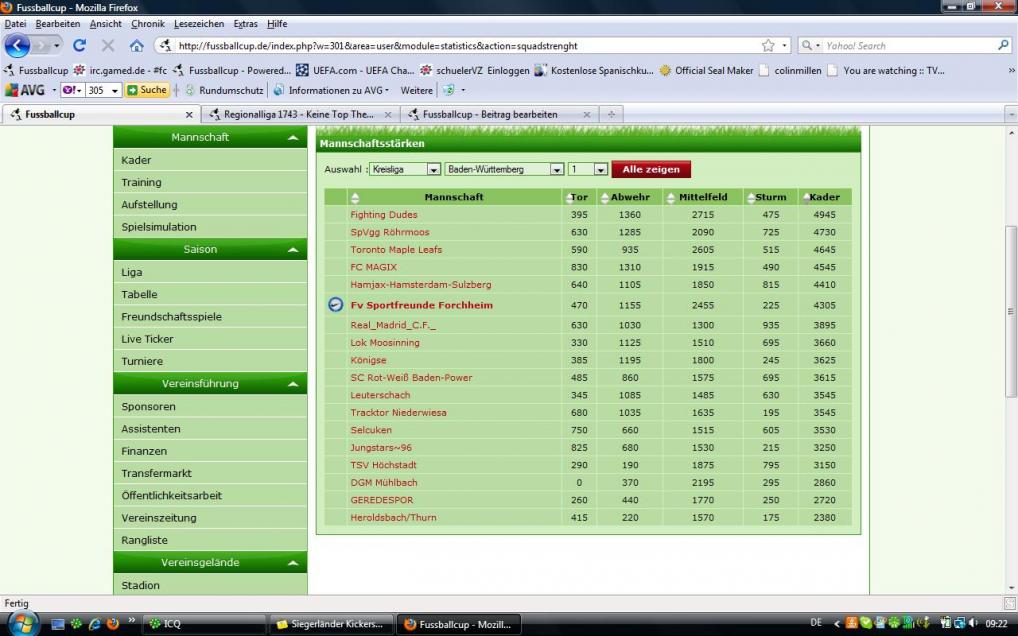Open the Transfermarkt sidebar link
The image size is (1018, 636).
pyautogui.click(x=157, y=473)
